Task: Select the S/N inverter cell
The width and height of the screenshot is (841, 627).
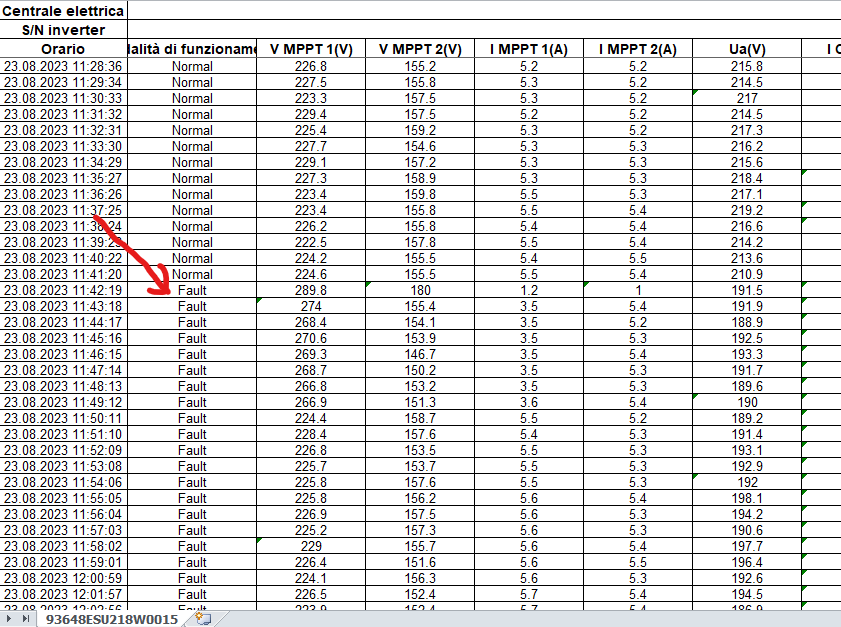Action: 63,30
